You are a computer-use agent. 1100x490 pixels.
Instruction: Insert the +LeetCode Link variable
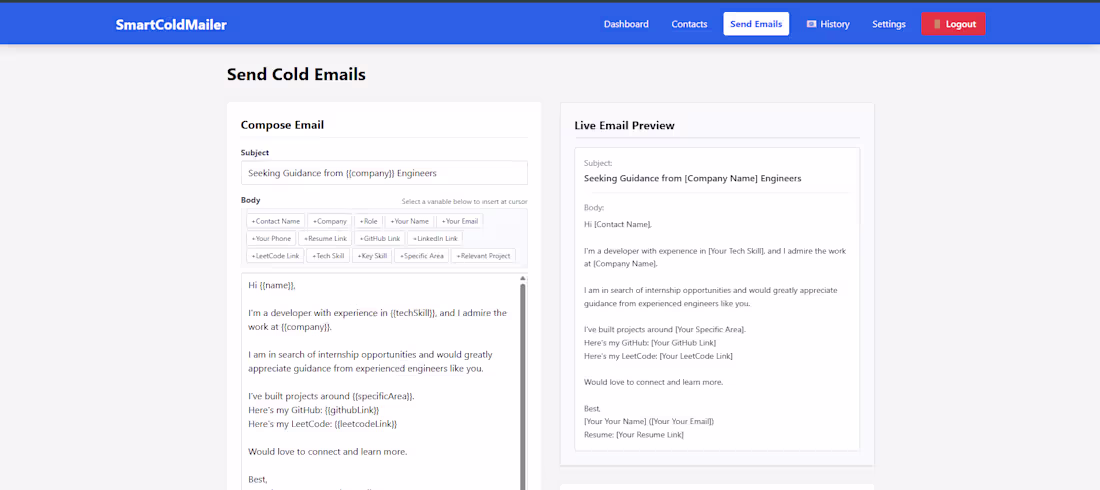pyautogui.click(x=275, y=256)
